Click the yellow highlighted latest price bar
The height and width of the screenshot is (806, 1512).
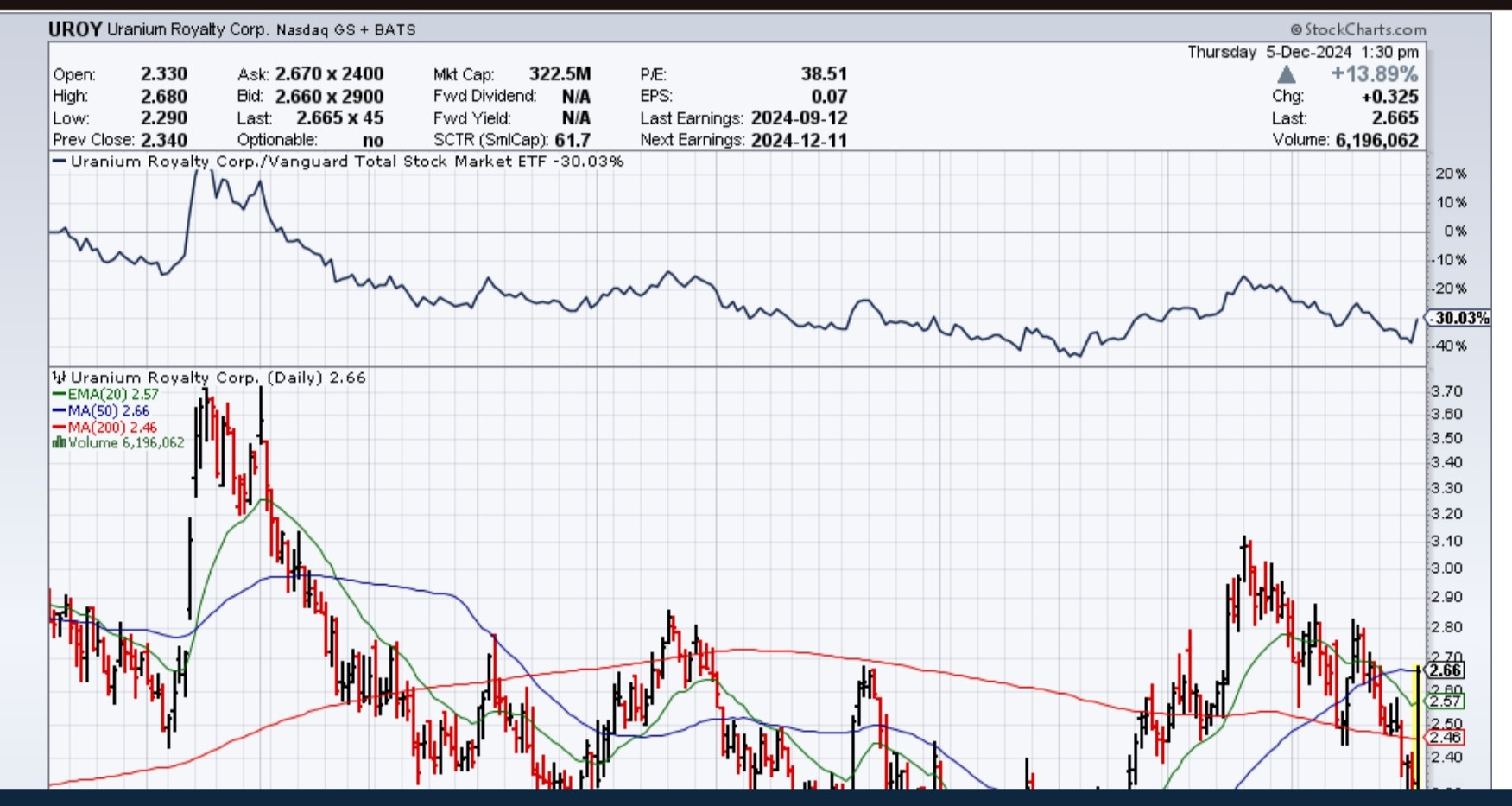click(1415, 726)
